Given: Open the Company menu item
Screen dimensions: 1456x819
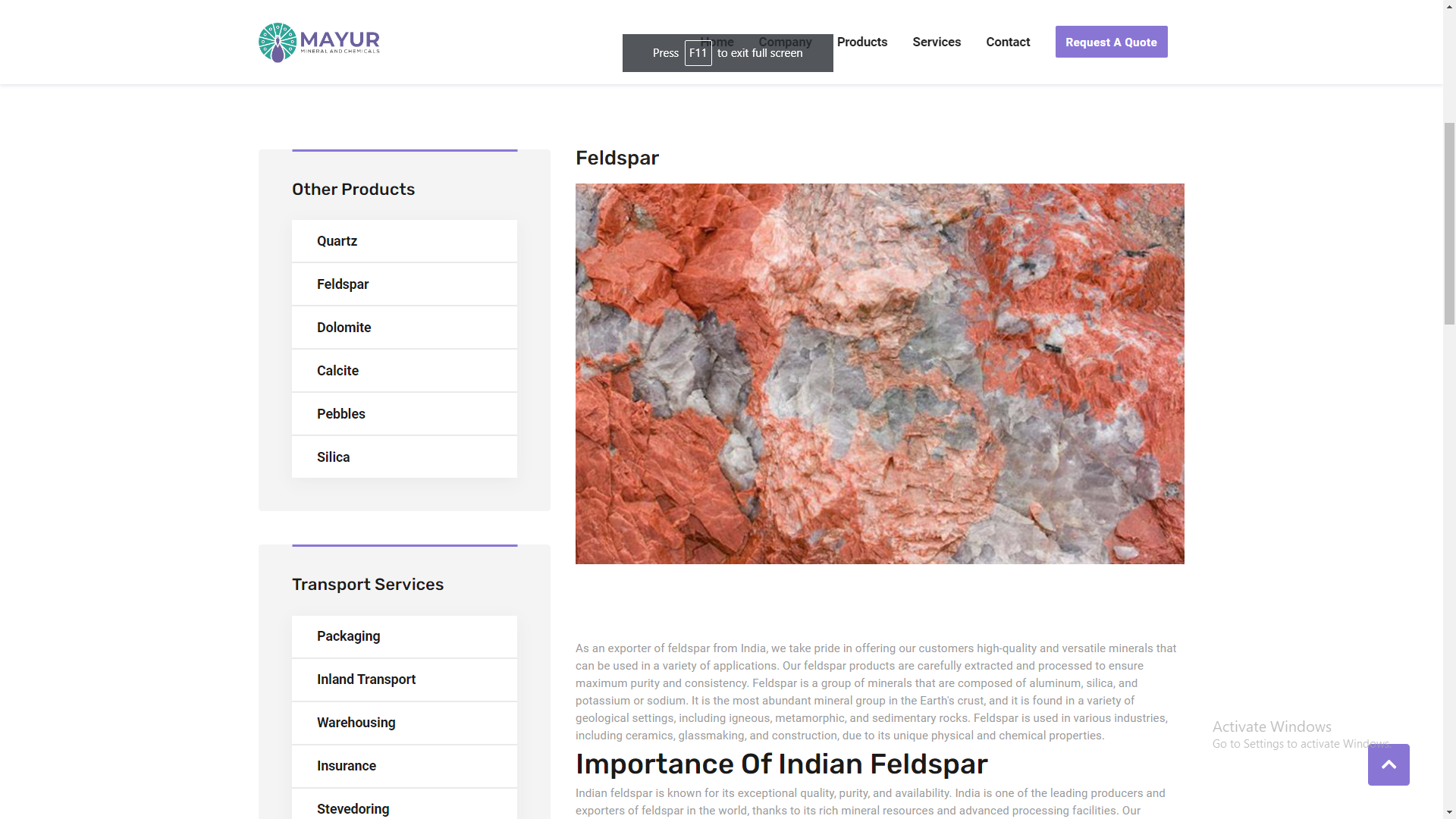Looking at the screenshot, I should click(785, 42).
